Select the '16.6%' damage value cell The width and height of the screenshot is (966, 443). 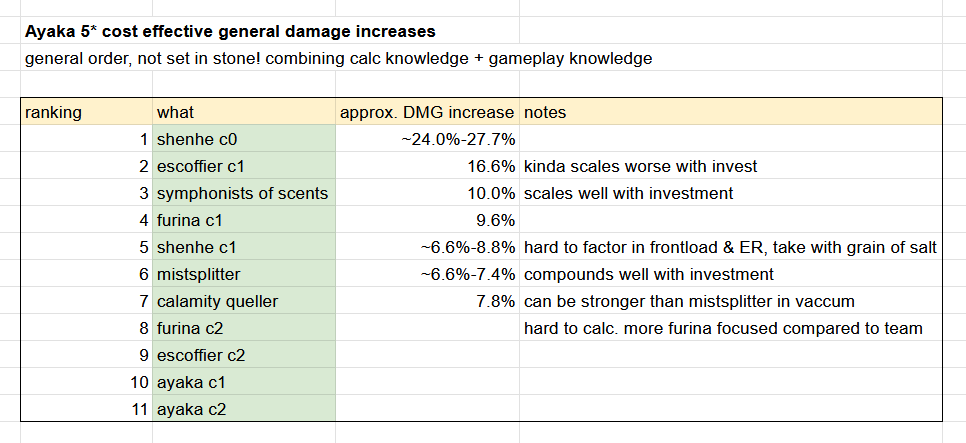coord(428,166)
